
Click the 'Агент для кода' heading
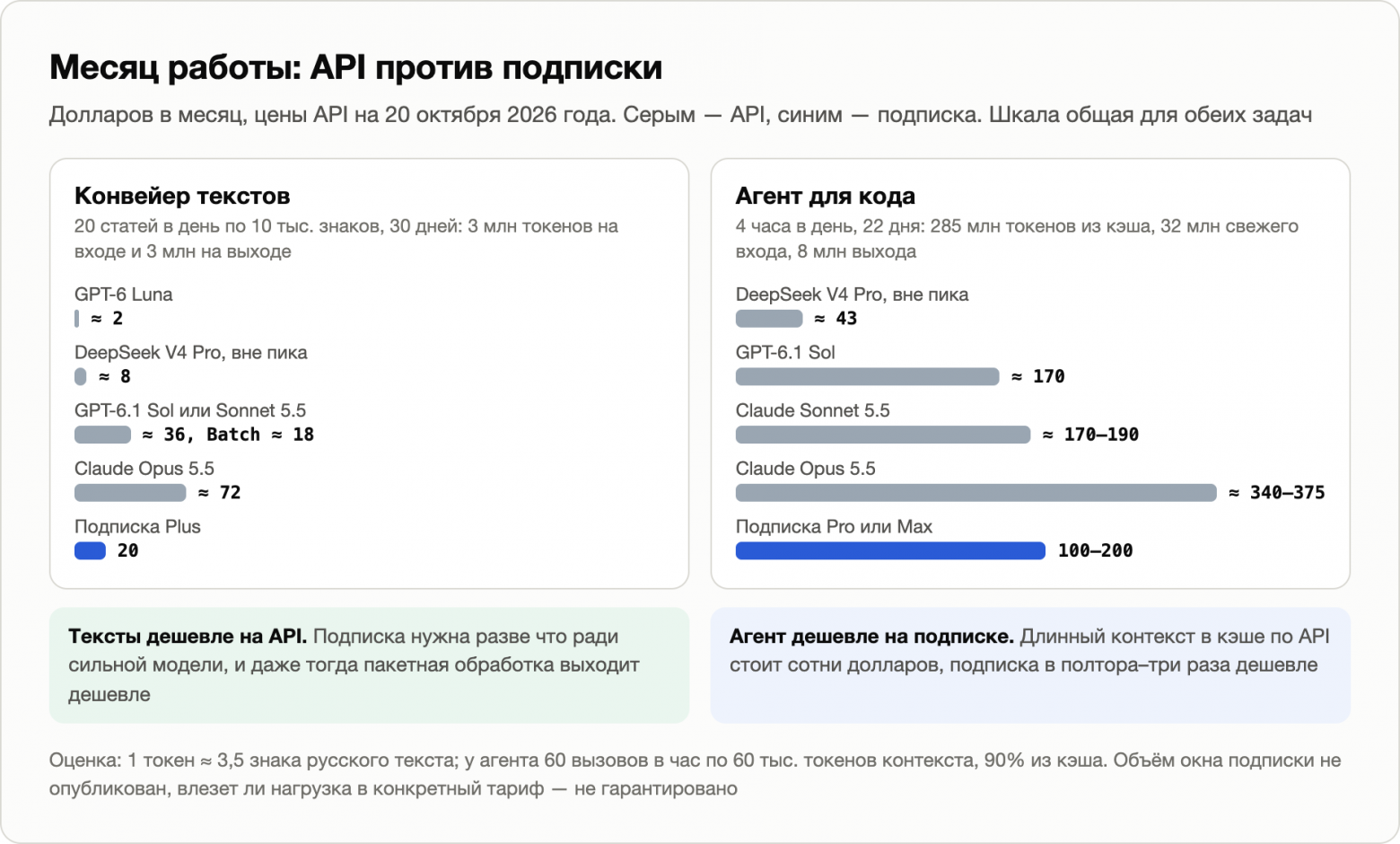[825, 196]
